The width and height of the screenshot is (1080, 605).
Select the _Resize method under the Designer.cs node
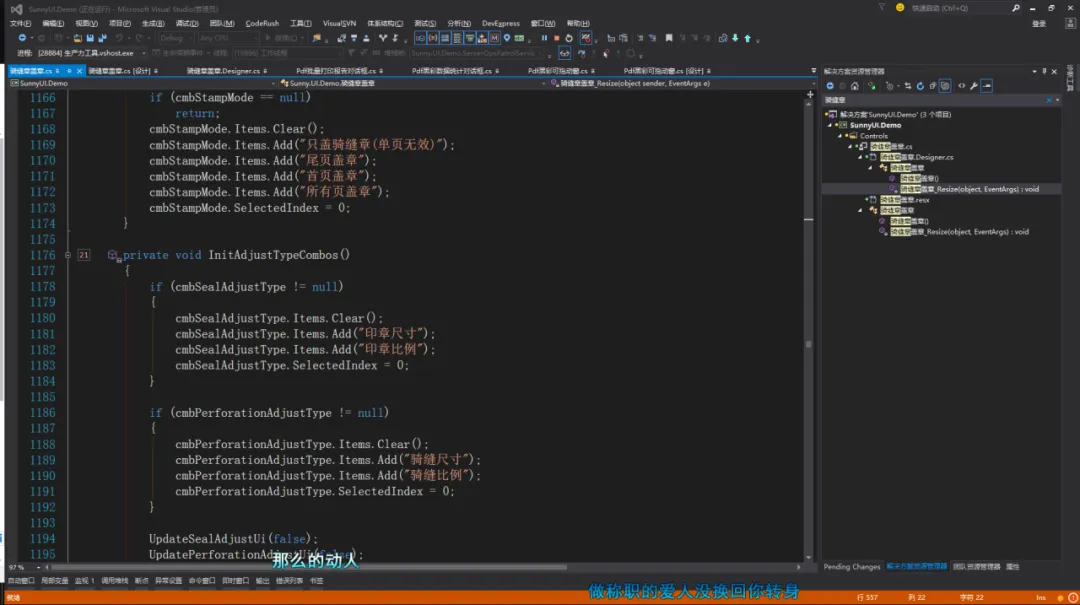(x=969, y=189)
